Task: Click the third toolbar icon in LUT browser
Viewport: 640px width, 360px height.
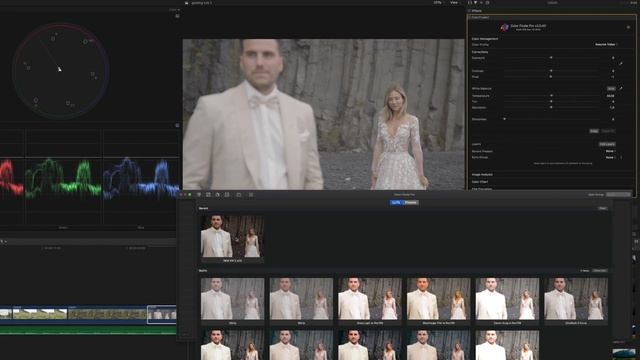Action: click(218, 195)
